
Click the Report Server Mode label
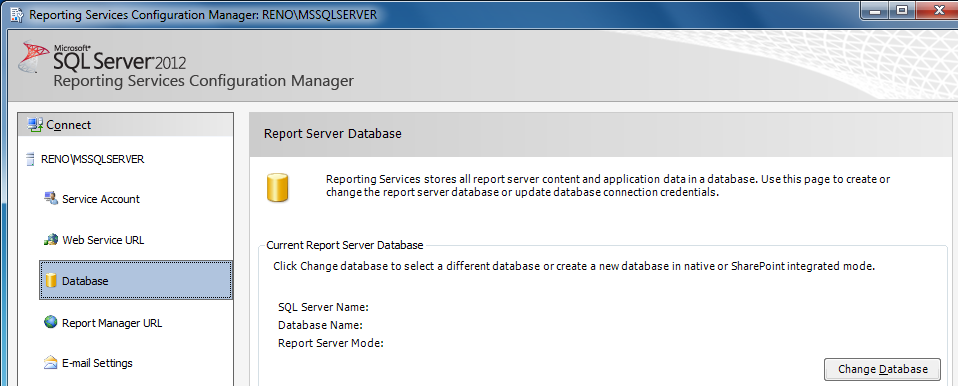pyautogui.click(x=330, y=343)
